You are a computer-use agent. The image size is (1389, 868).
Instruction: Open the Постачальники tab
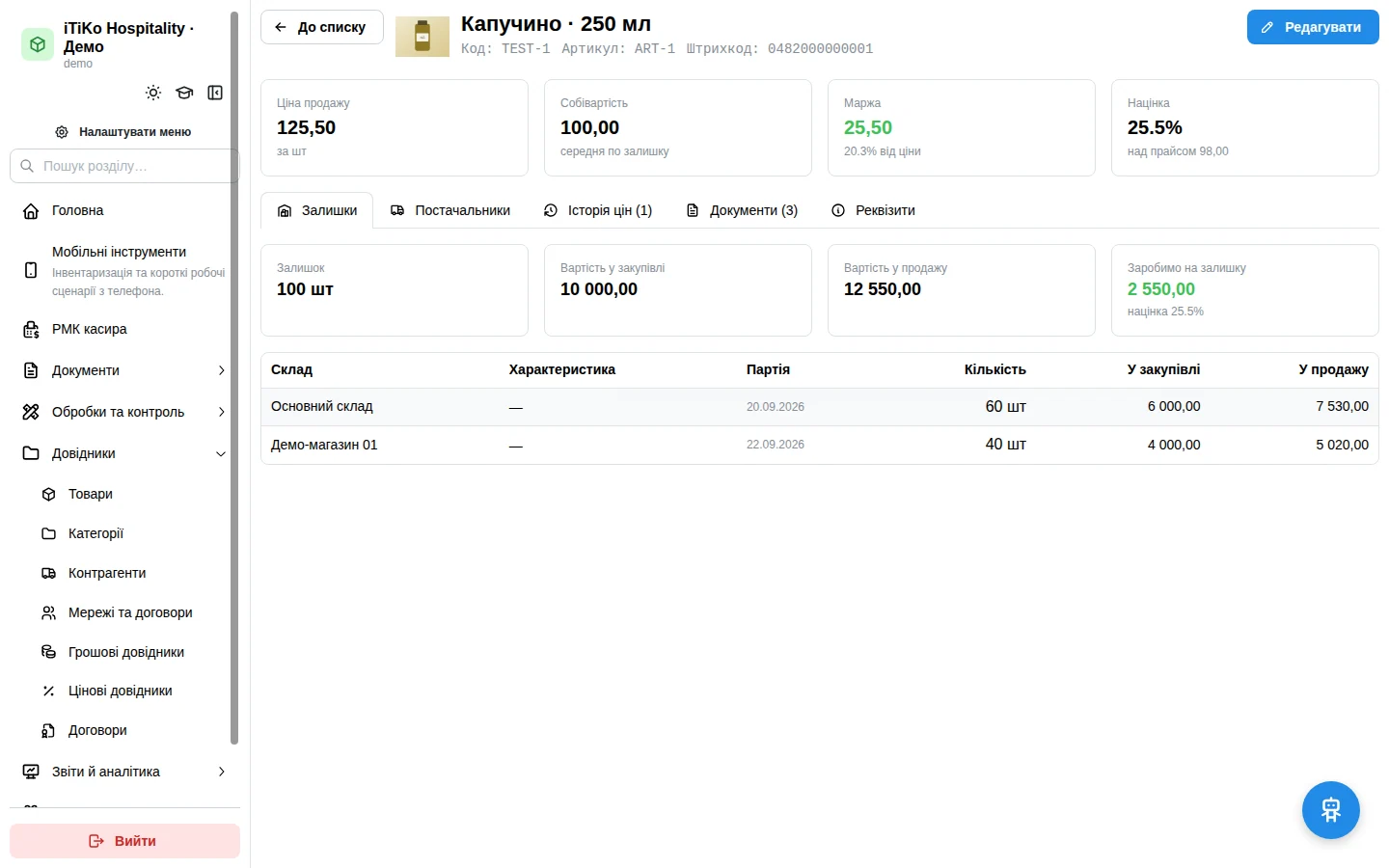tap(450, 210)
